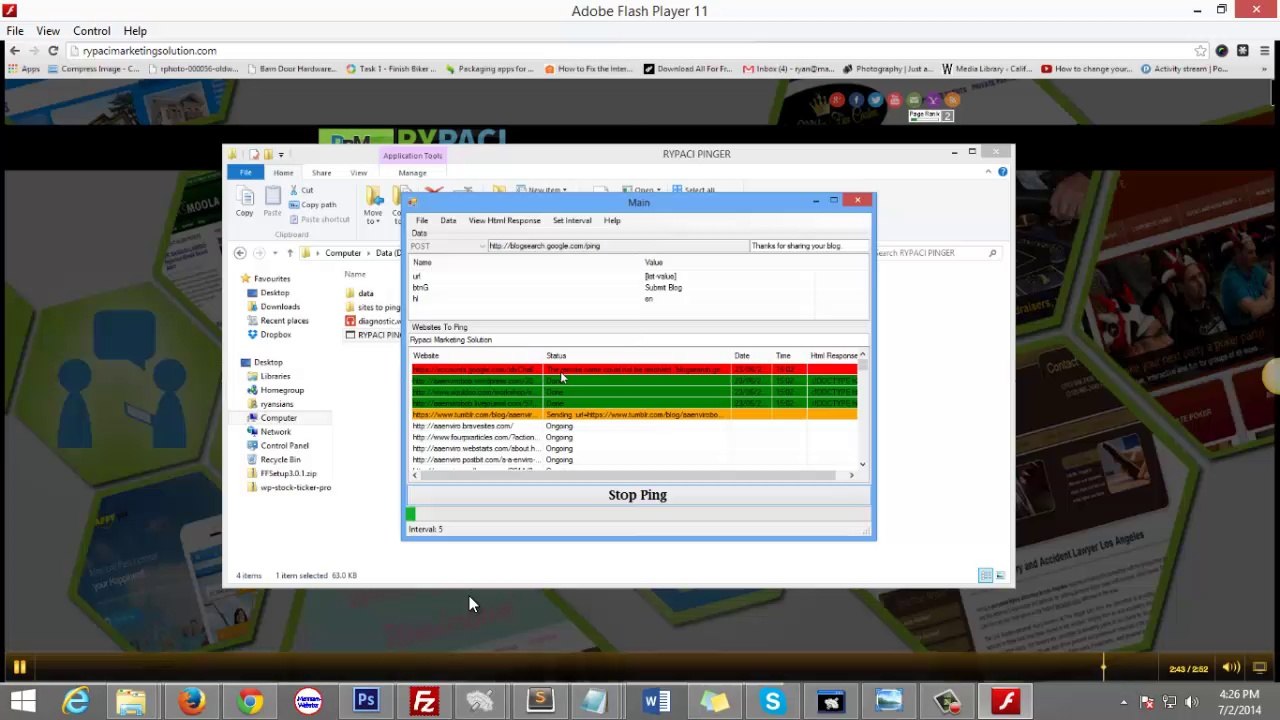Image resolution: width=1280 pixels, height=720 pixels.
Task: Open the Manage tab under Application Tools
Action: tap(412, 173)
